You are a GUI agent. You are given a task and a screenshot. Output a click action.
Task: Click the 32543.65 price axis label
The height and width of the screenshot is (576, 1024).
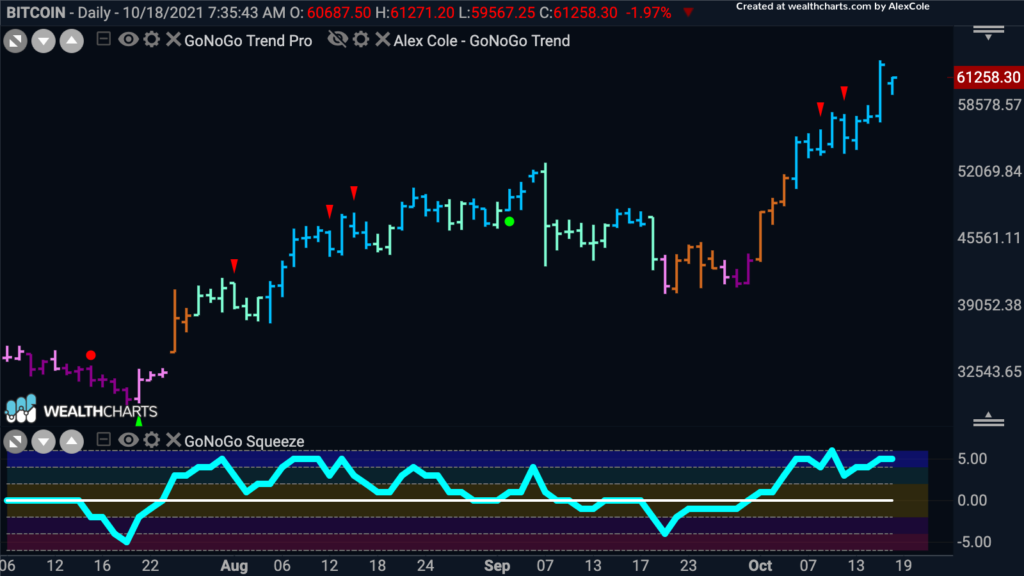[x=989, y=372]
